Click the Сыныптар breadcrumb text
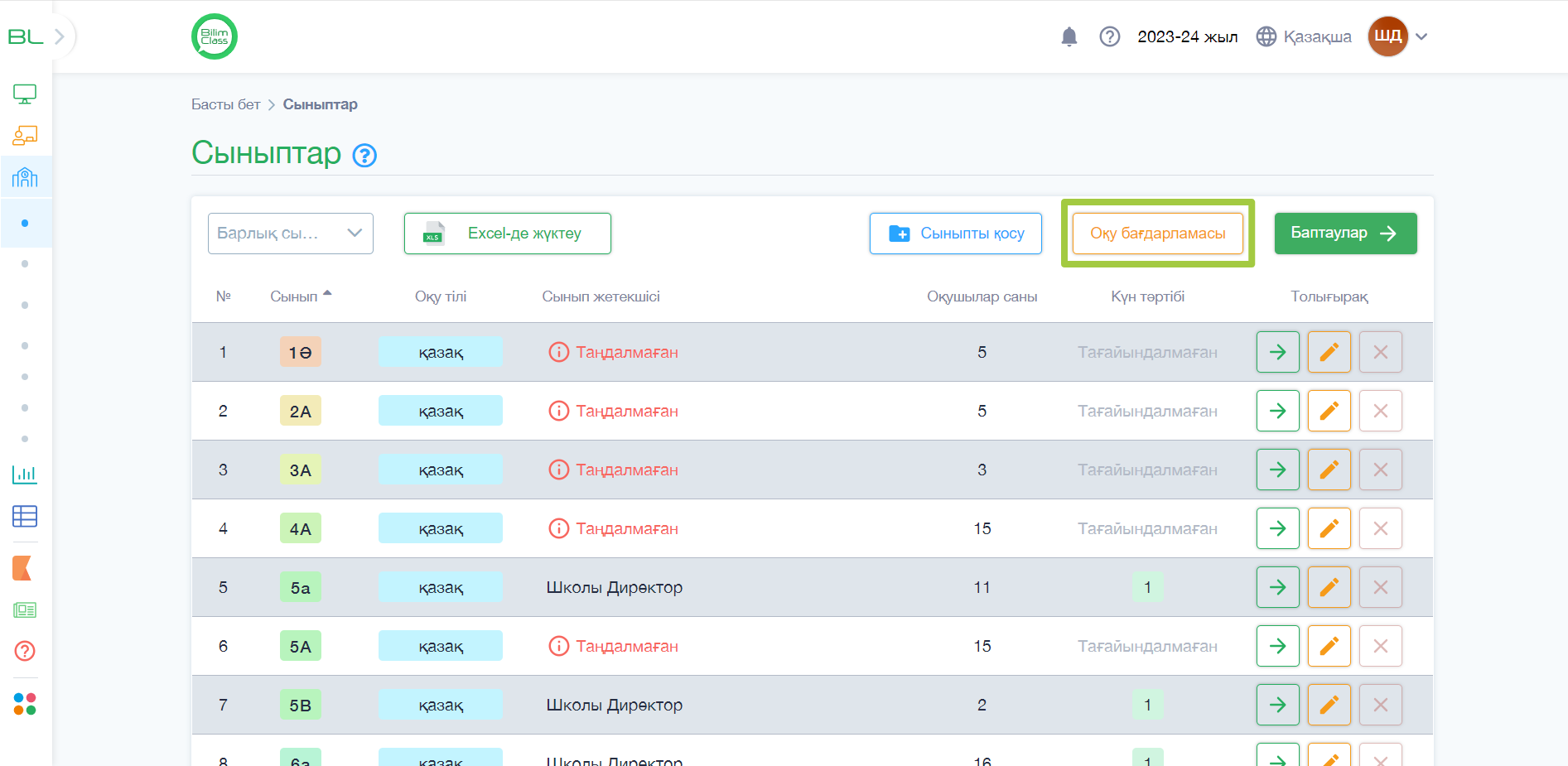This screenshot has height=766, width=1568. [x=321, y=104]
